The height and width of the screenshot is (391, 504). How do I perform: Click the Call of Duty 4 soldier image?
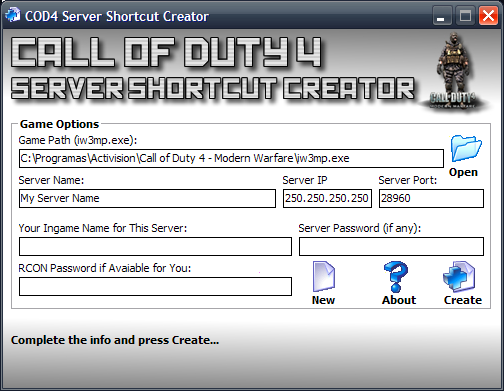(x=453, y=72)
